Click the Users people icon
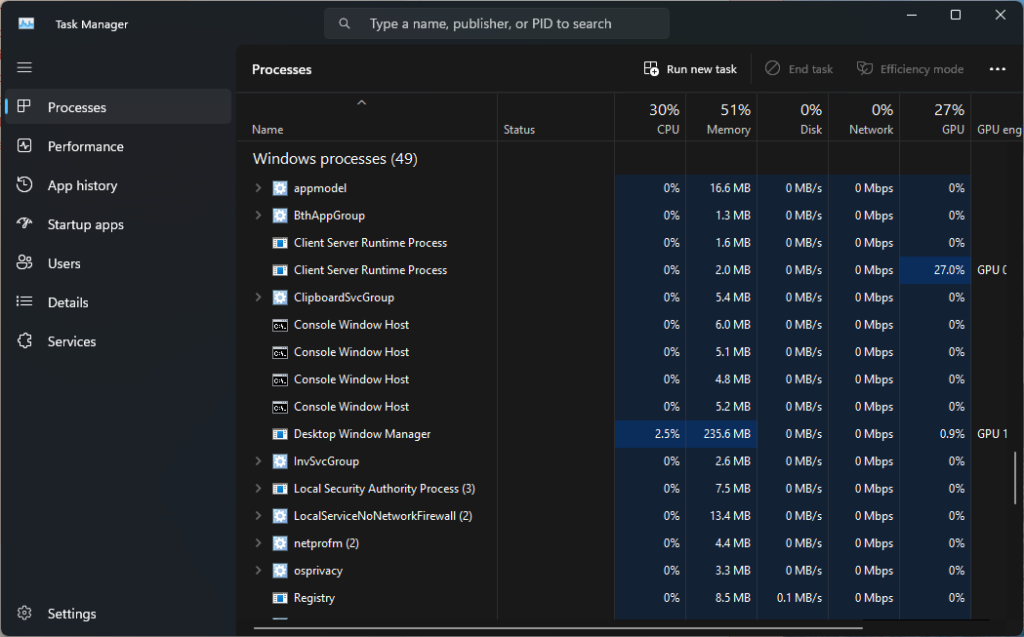 pyautogui.click(x=25, y=263)
